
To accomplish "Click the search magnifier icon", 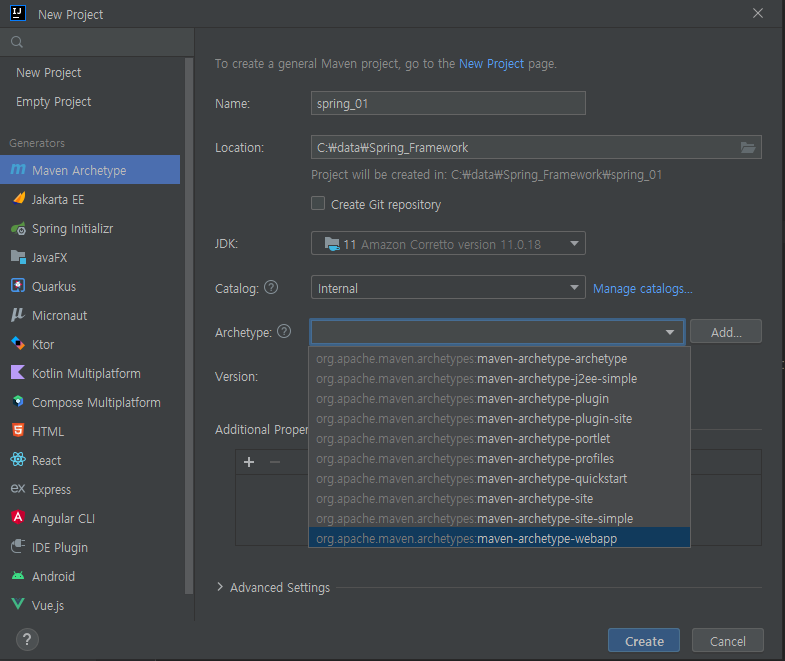I will (x=17, y=42).
